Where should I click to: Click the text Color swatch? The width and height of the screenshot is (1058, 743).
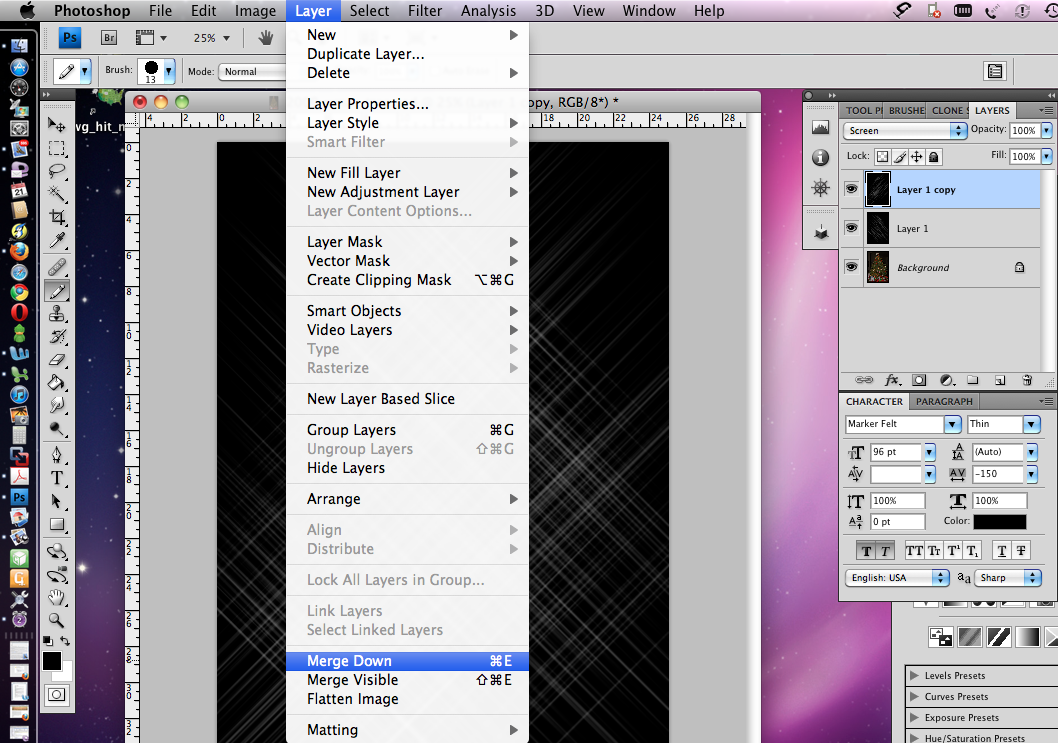[999, 521]
